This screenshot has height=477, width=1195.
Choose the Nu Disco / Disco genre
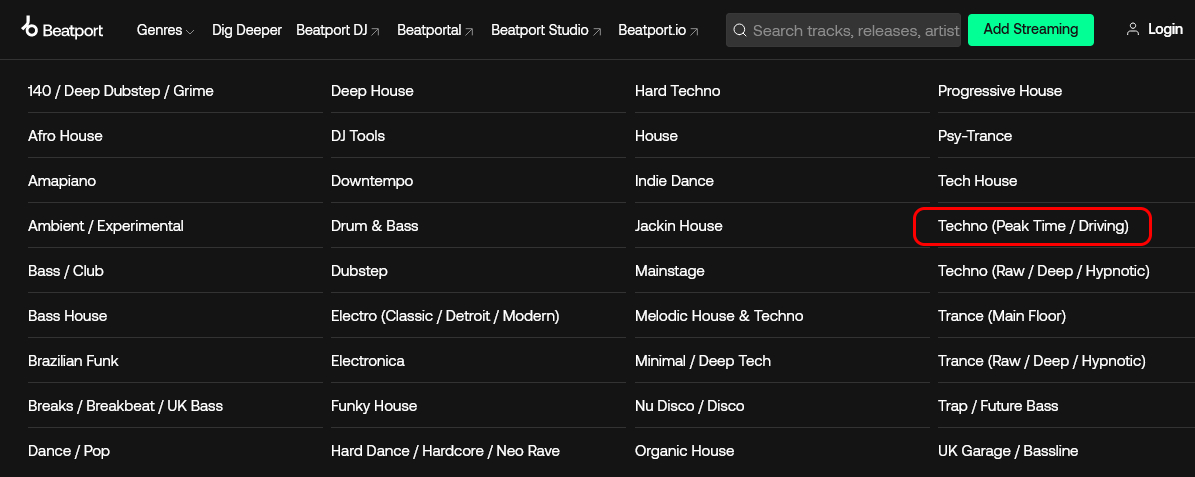coord(690,406)
